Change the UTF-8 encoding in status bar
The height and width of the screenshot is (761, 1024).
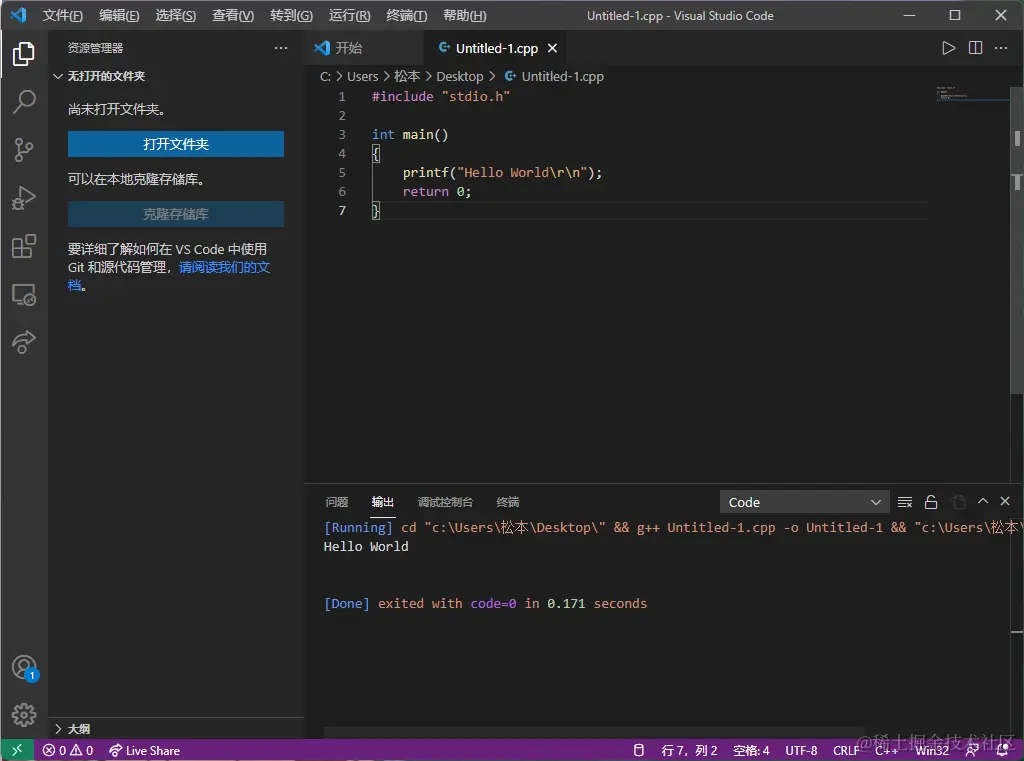click(x=801, y=750)
